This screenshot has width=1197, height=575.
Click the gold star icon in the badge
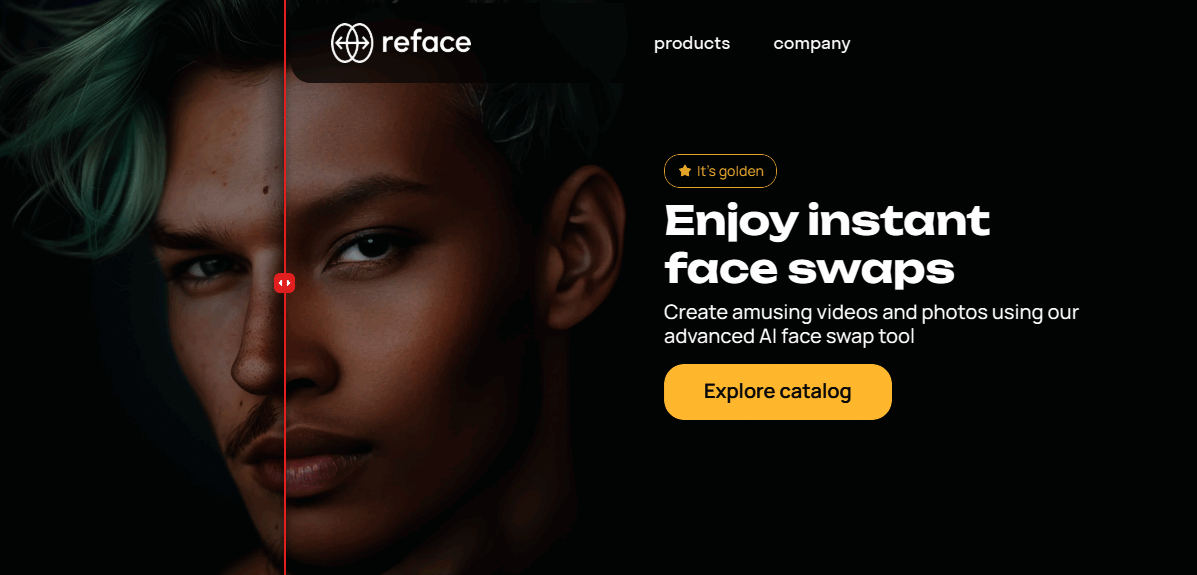(x=685, y=171)
